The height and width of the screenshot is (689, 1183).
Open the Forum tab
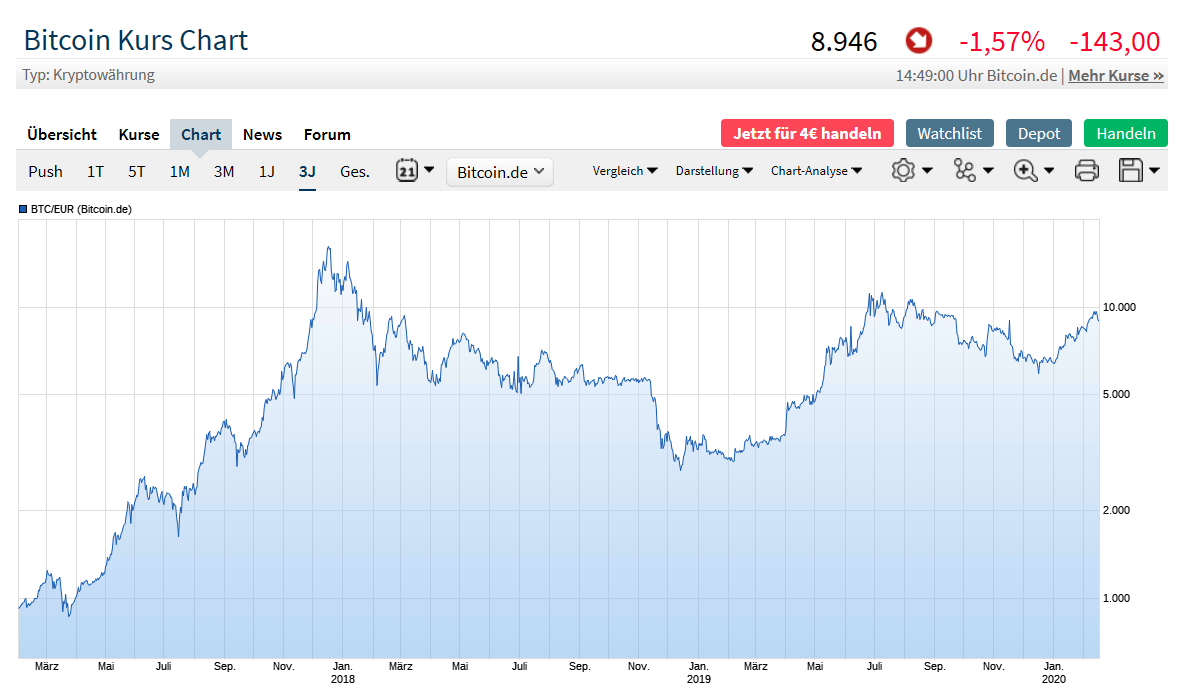coord(327,134)
